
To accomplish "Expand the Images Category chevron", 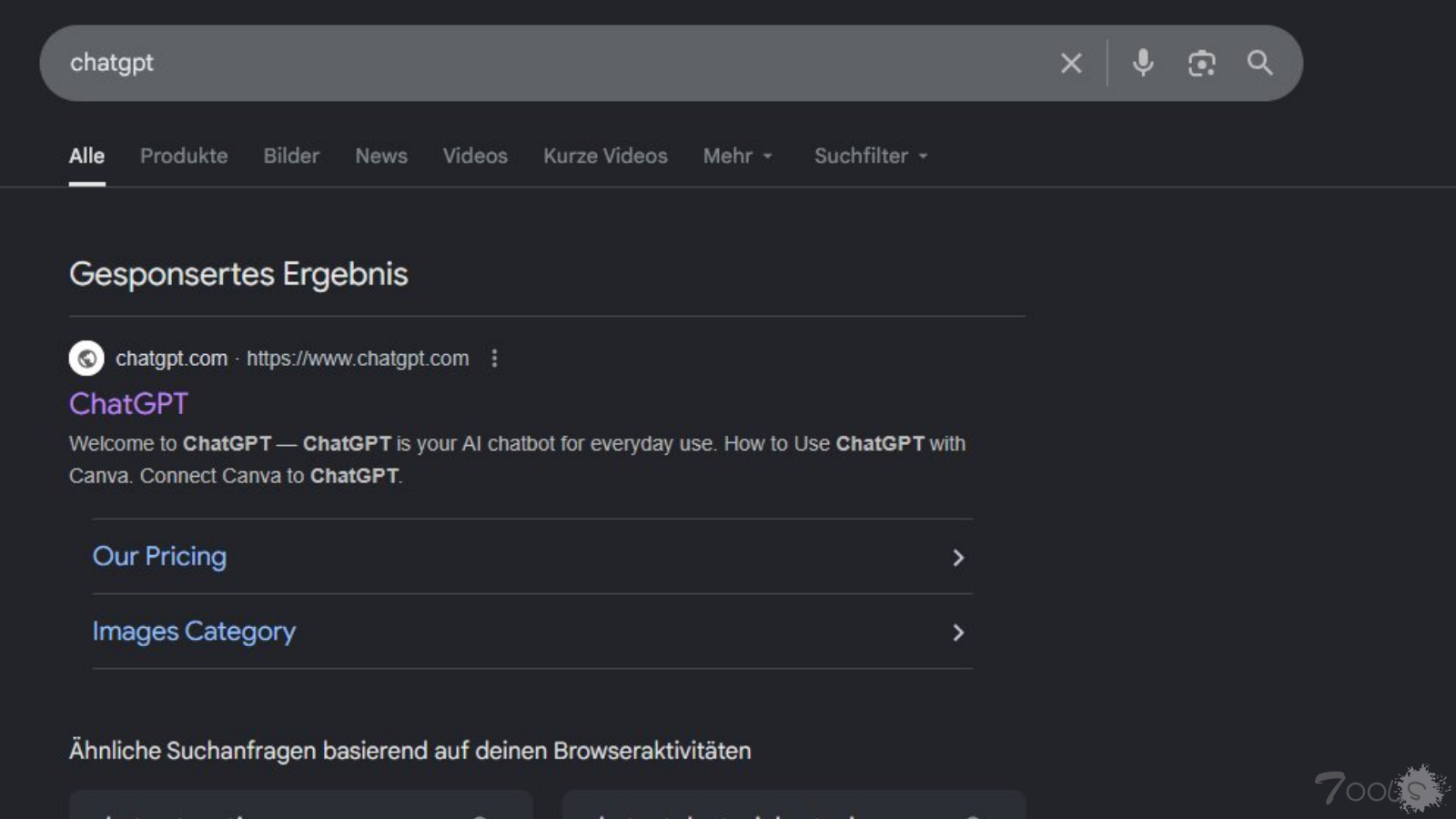I will coord(957,632).
